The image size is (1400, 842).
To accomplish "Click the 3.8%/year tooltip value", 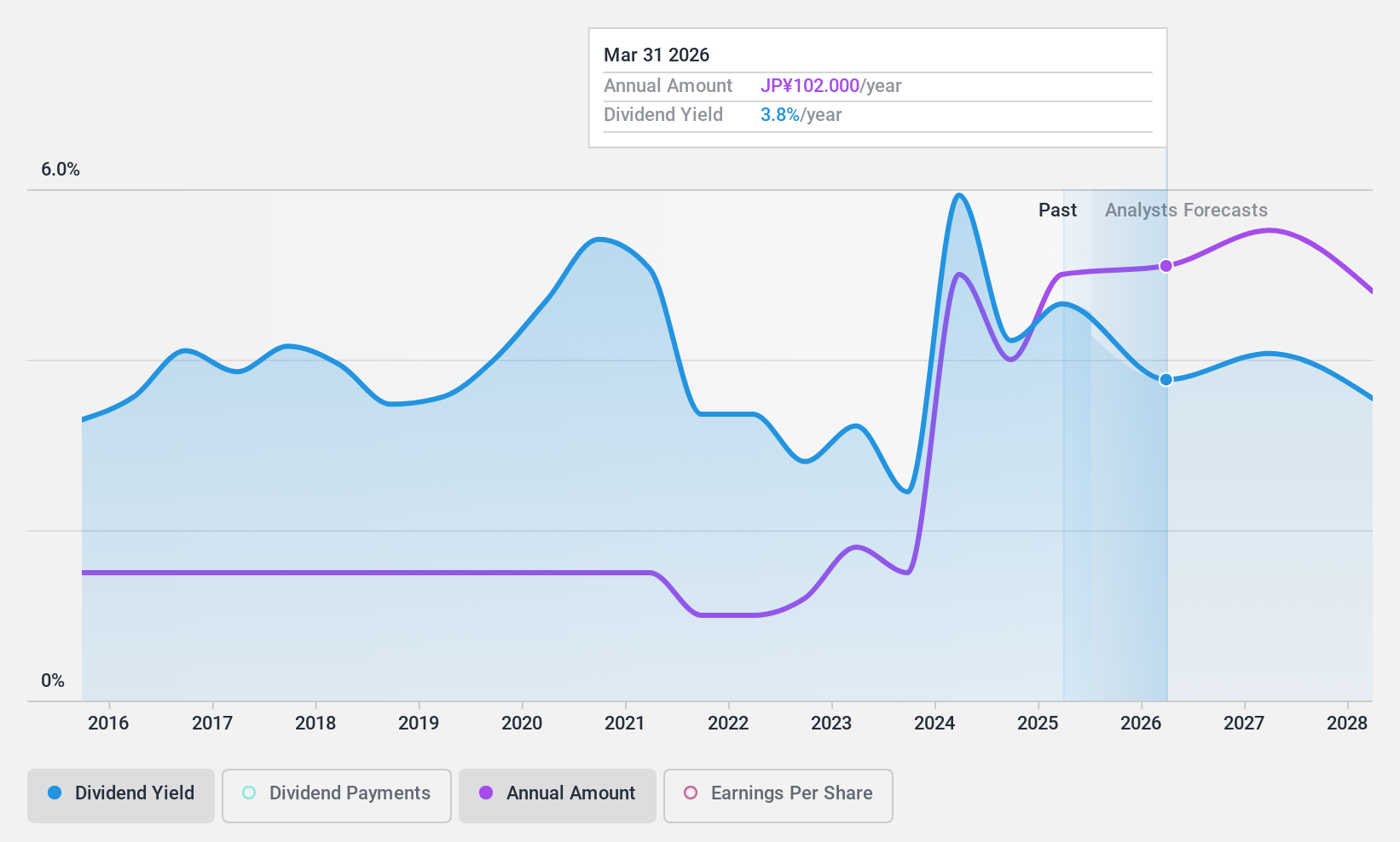I will (801, 115).
